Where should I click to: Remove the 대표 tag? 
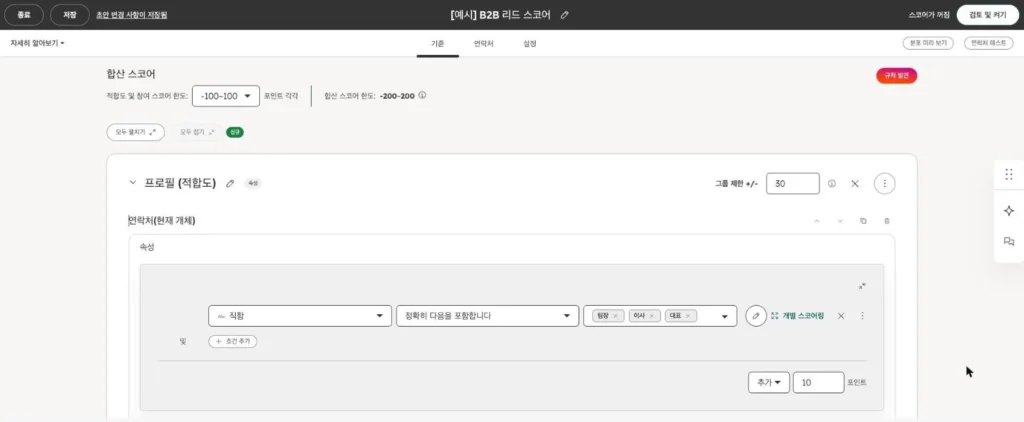pyautogui.click(x=688, y=316)
